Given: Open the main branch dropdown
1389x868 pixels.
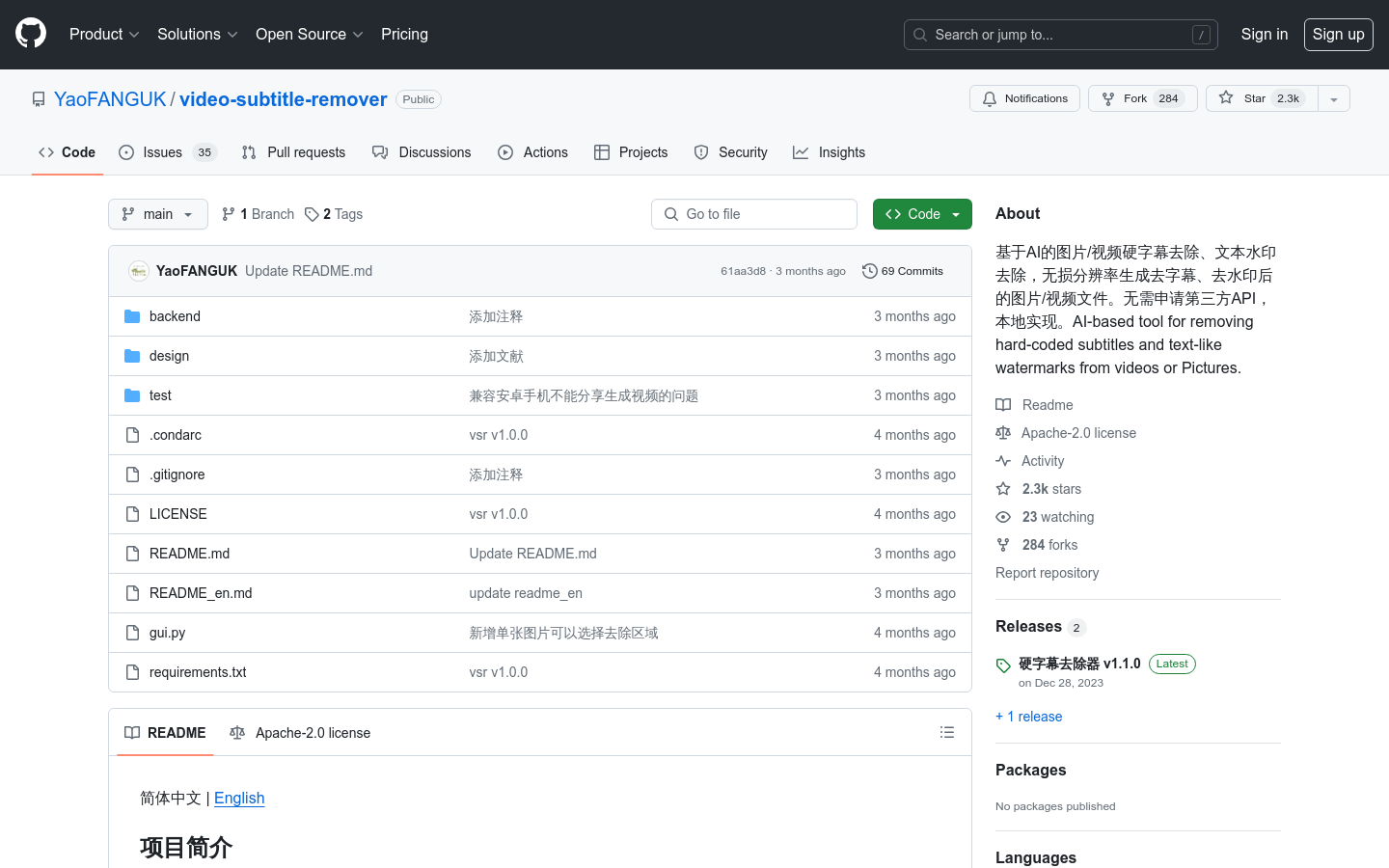Looking at the screenshot, I should pos(158,214).
